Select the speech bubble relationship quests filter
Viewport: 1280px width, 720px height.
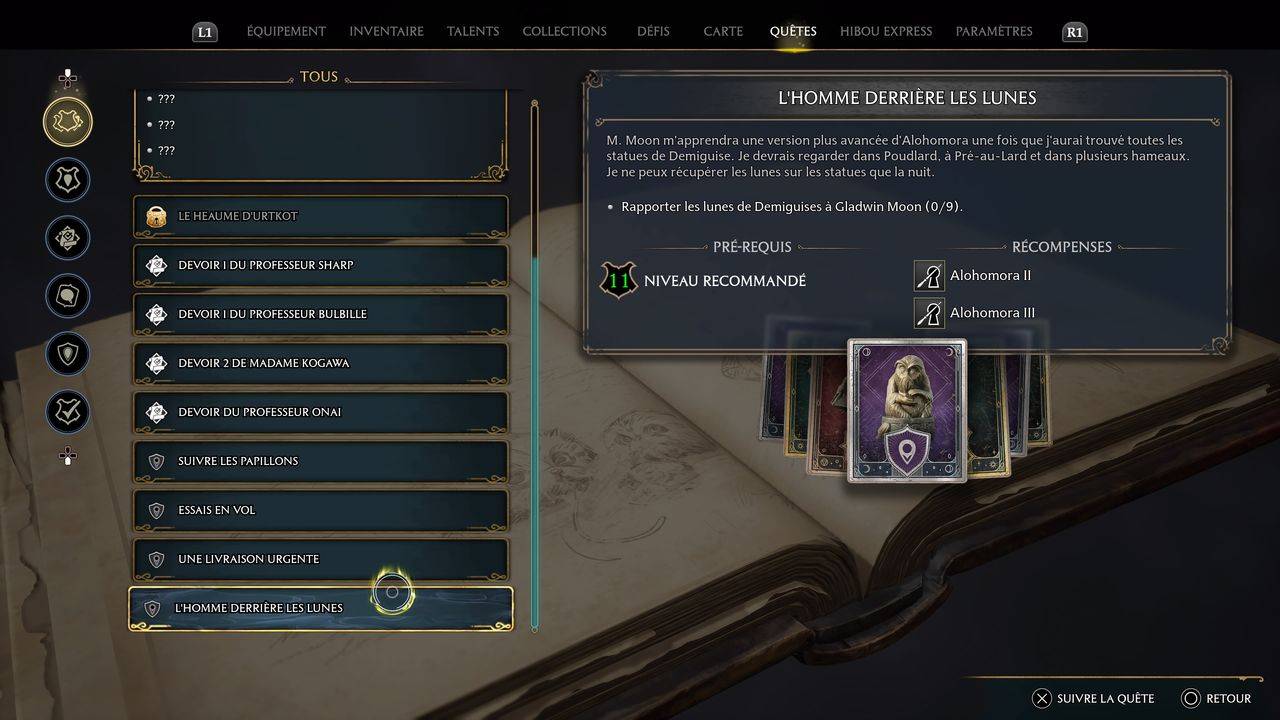tap(68, 296)
